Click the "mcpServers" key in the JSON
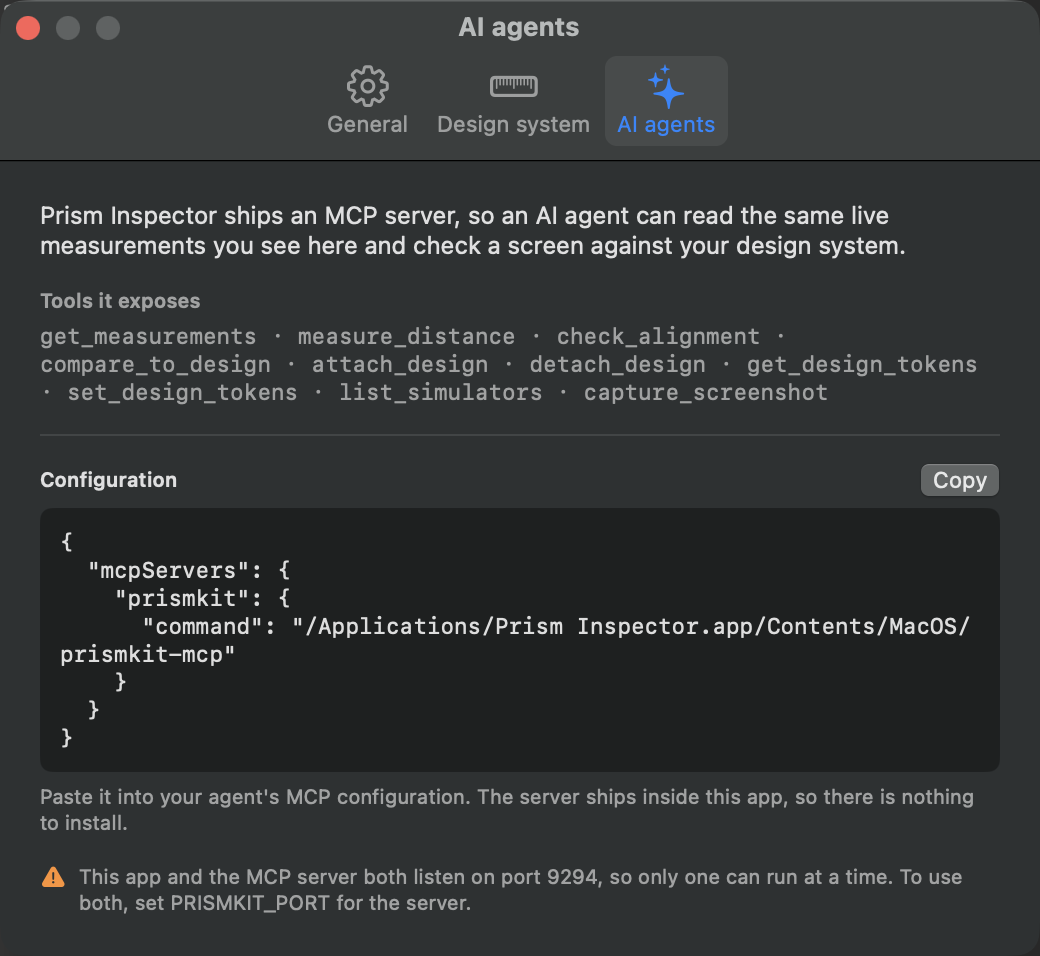The image size is (1040, 956). click(x=168, y=571)
